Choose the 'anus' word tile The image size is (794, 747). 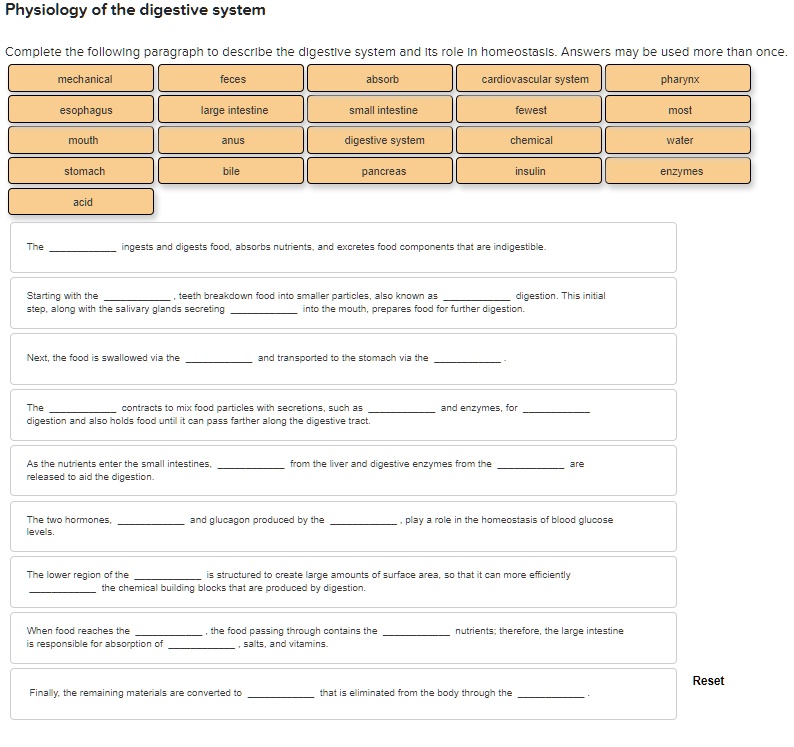click(x=232, y=141)
